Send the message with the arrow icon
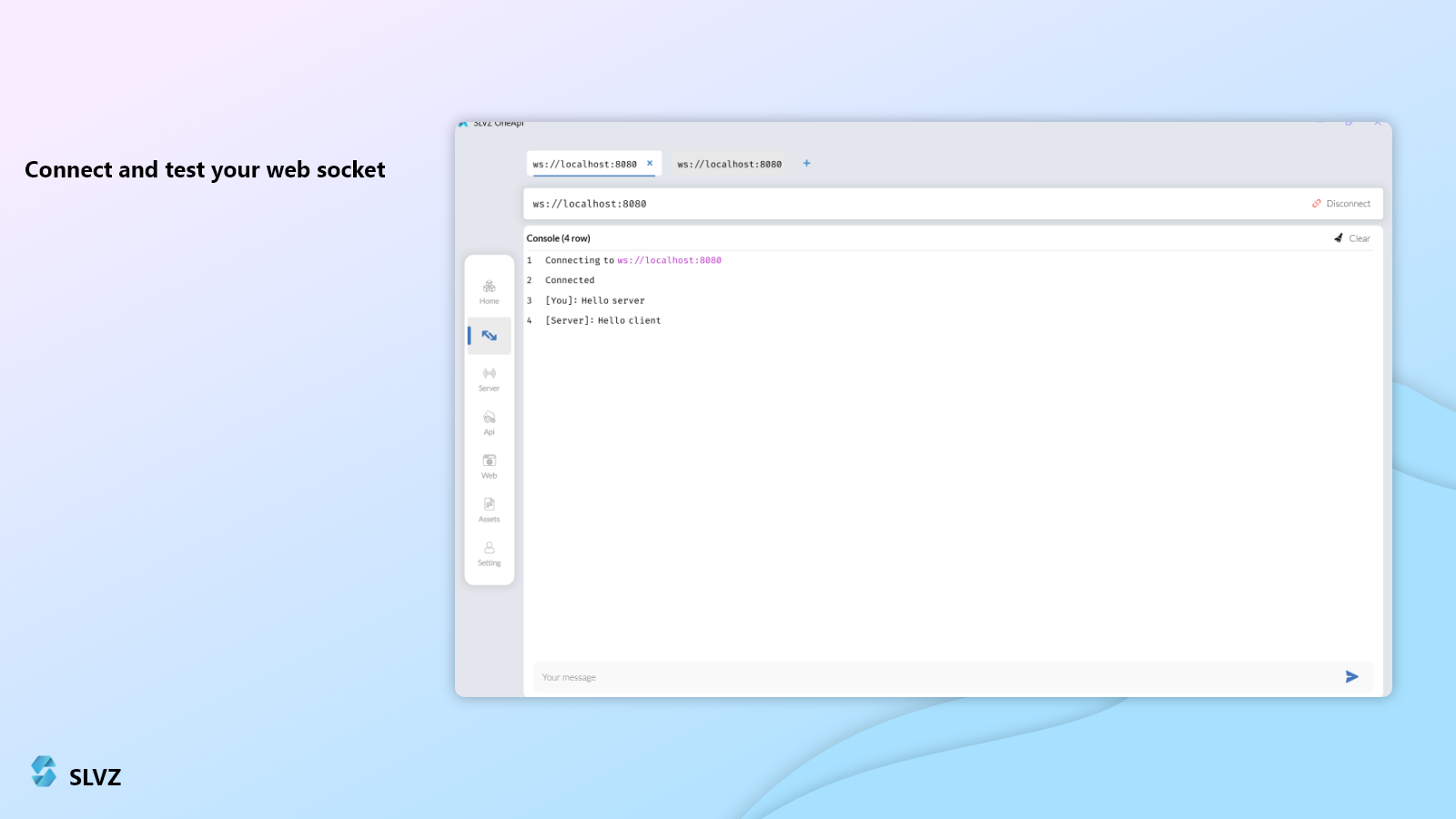Viewport: 1456px width, 819px height. click(x=1351, y=677)
